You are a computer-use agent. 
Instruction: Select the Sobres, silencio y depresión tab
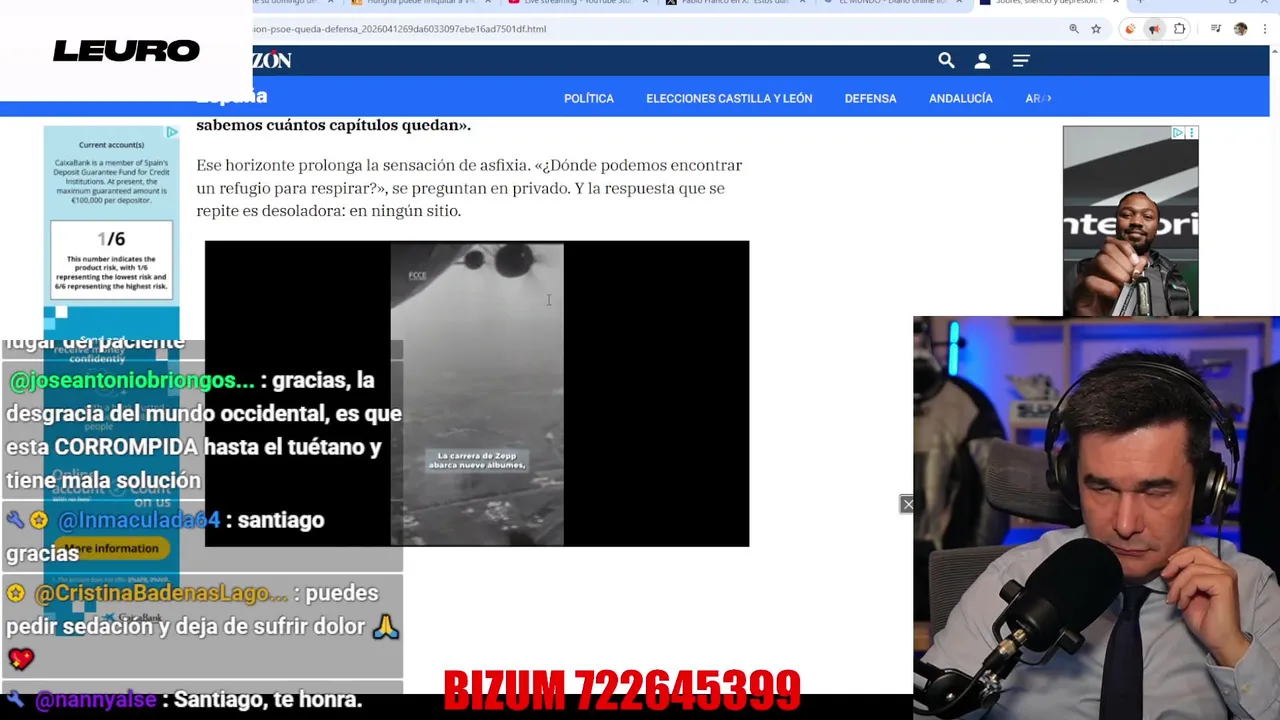pos(1050,3)
